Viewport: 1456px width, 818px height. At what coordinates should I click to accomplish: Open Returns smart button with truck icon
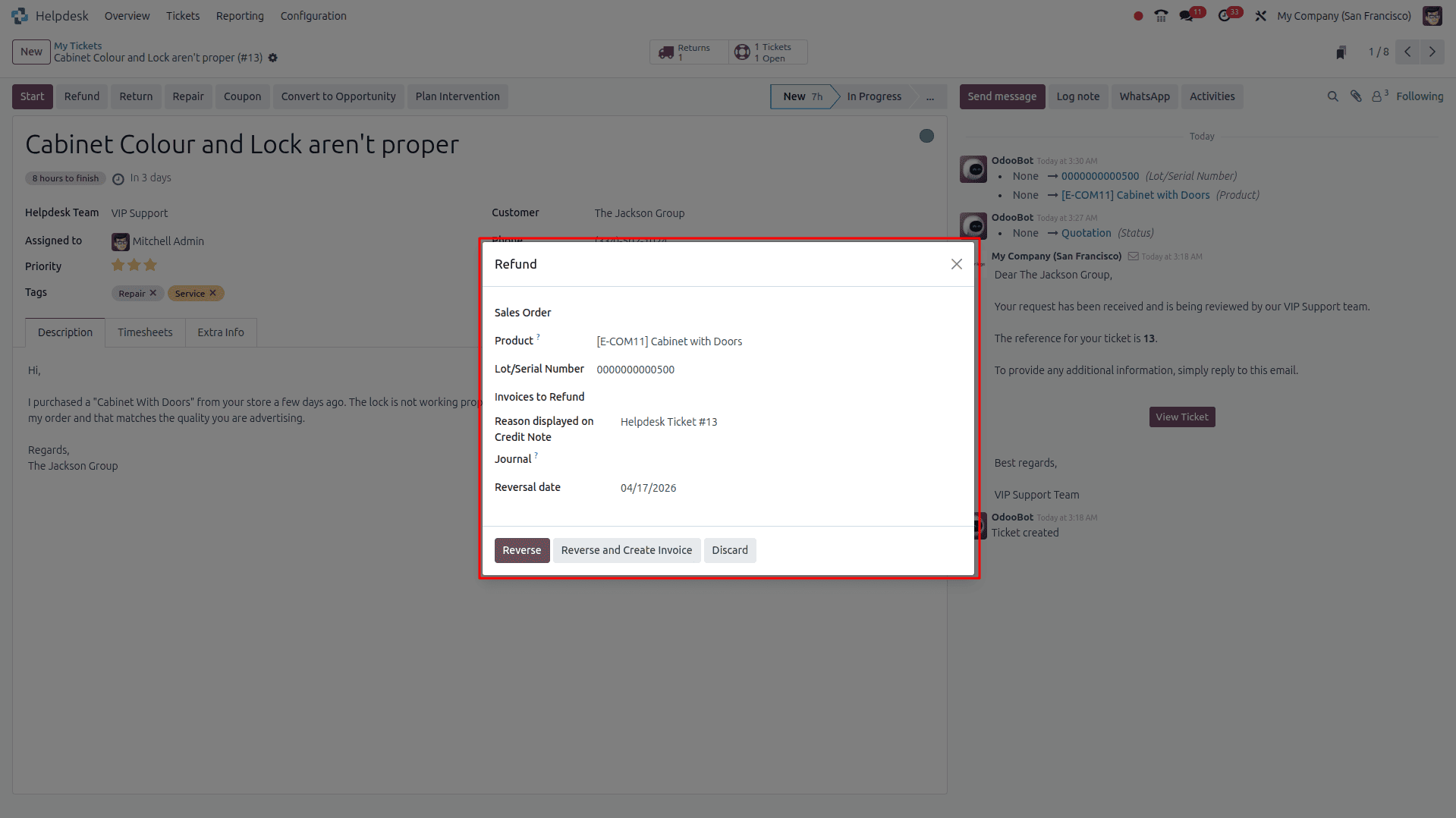coord(689,52)
